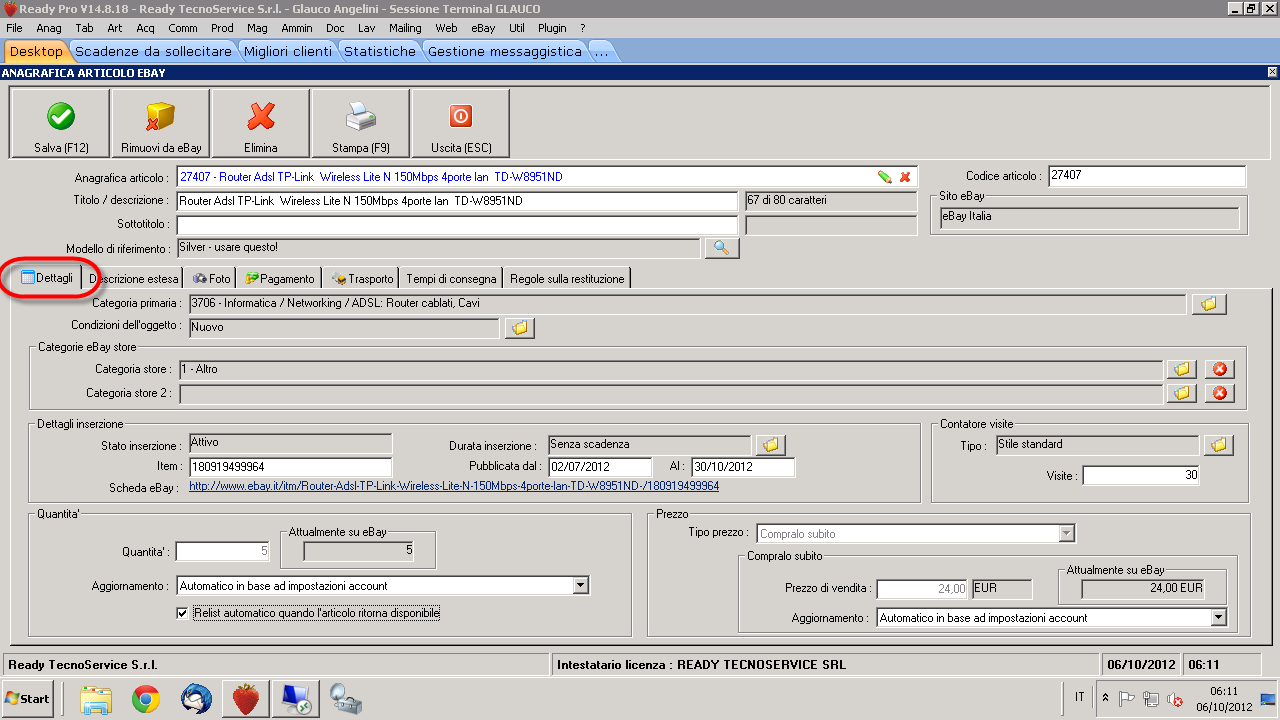Open Thunderbird from the taskbar
Viewport: 1280px width, 720px height.
click(x=196, y=699)
